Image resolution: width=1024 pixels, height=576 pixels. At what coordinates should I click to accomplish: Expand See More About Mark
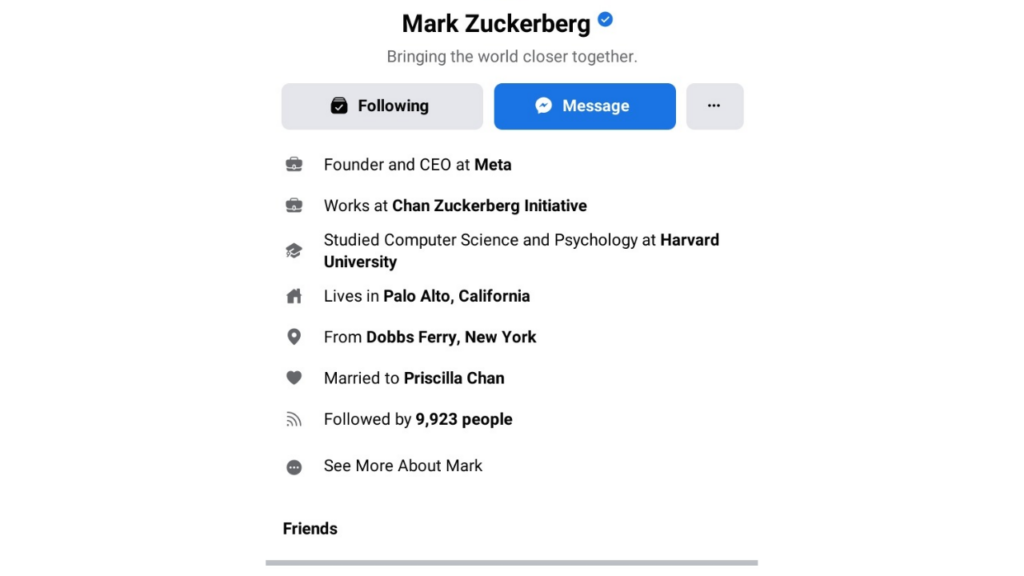click(x=403, y=466)
